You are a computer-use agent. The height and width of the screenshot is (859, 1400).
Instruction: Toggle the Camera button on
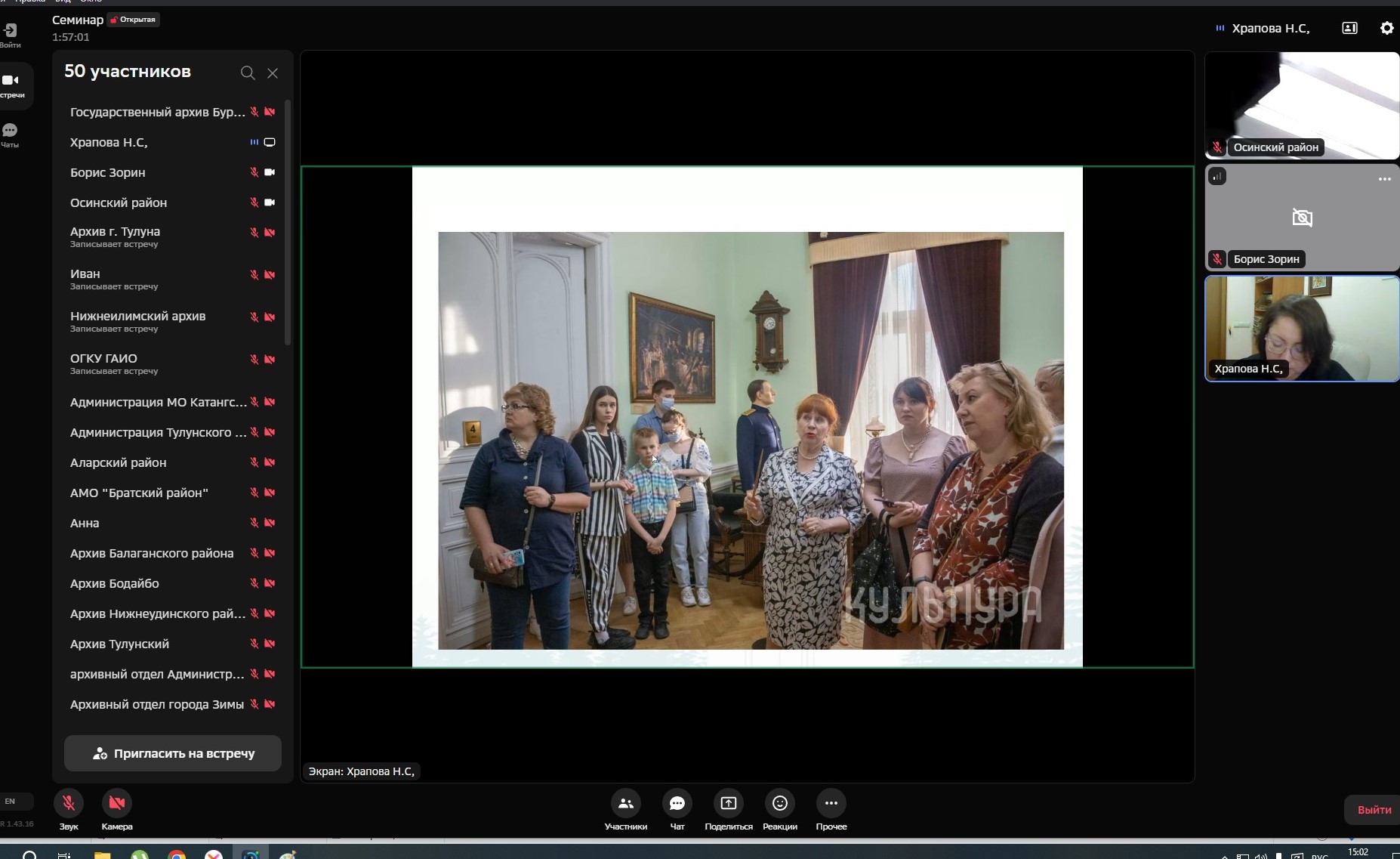117,803
